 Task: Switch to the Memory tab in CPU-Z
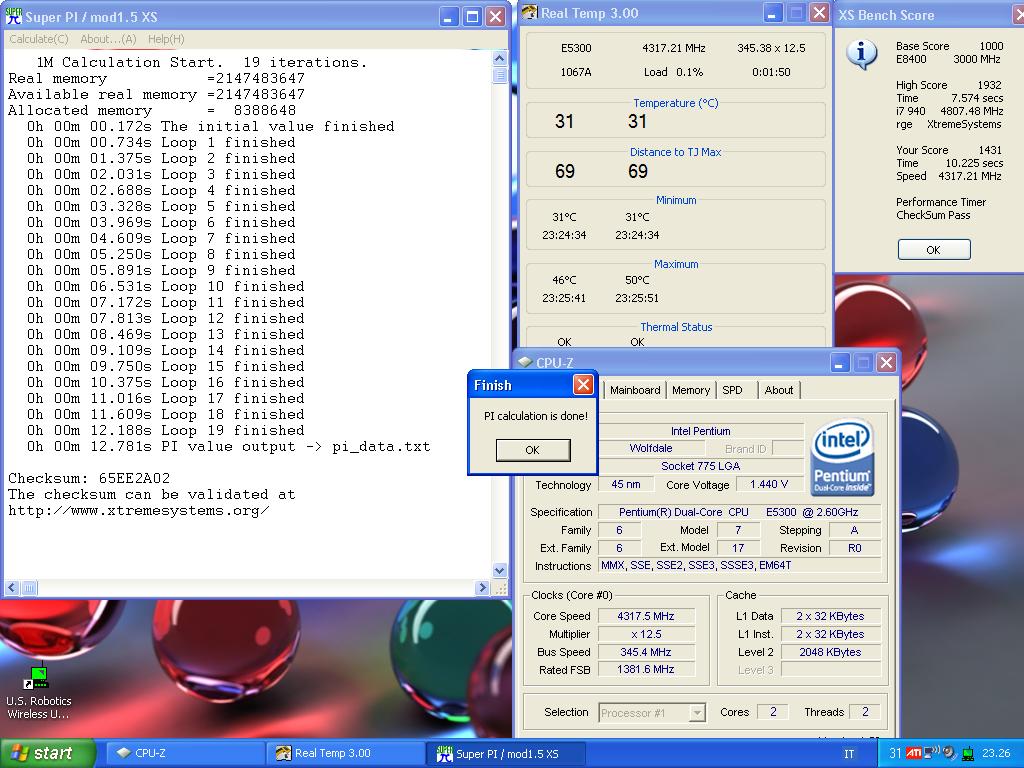click(x=690, y=390)
